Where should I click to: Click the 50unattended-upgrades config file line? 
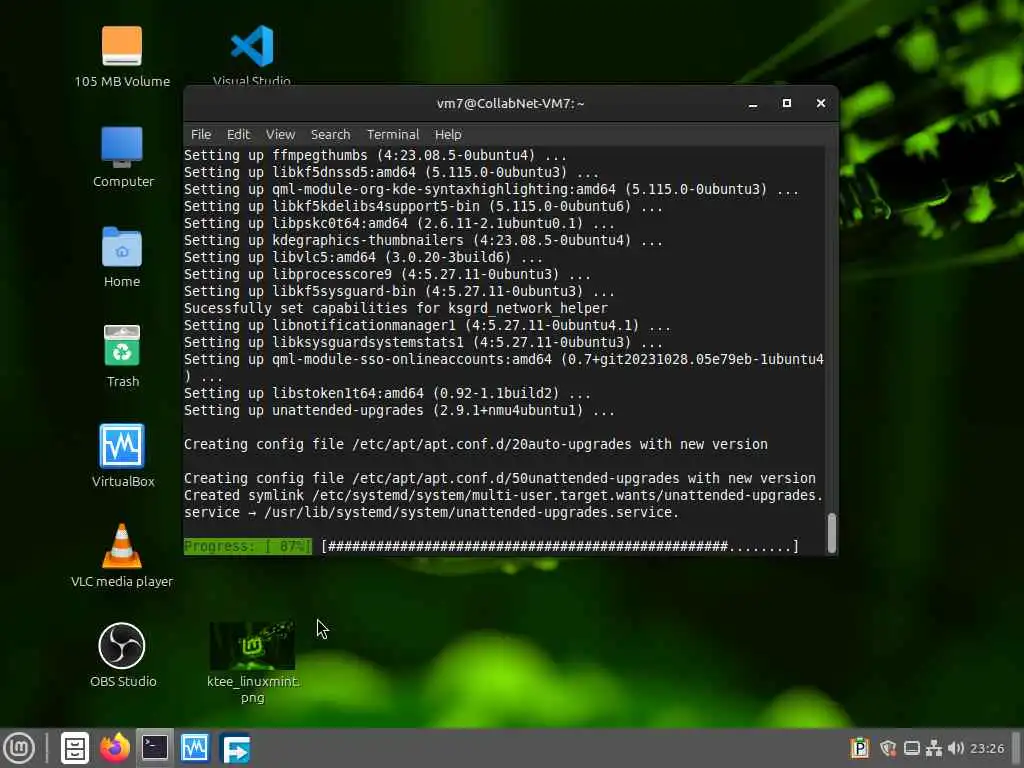point(500,478)
